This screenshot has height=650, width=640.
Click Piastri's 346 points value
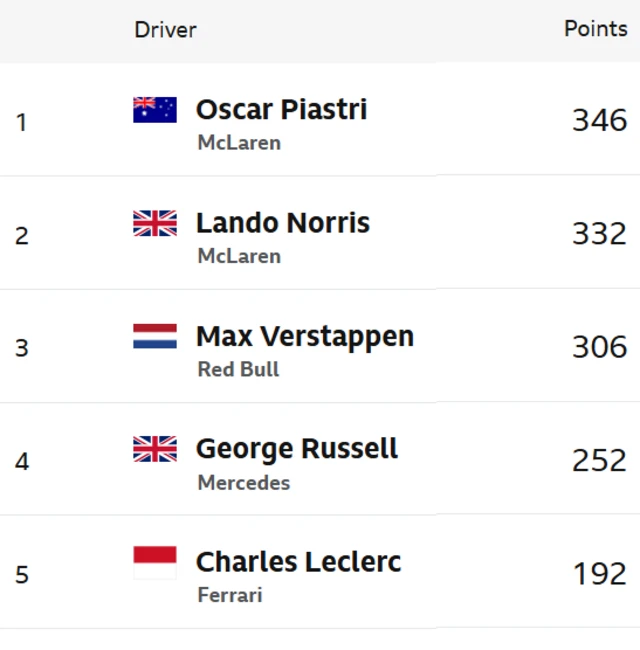coord(599,120)
